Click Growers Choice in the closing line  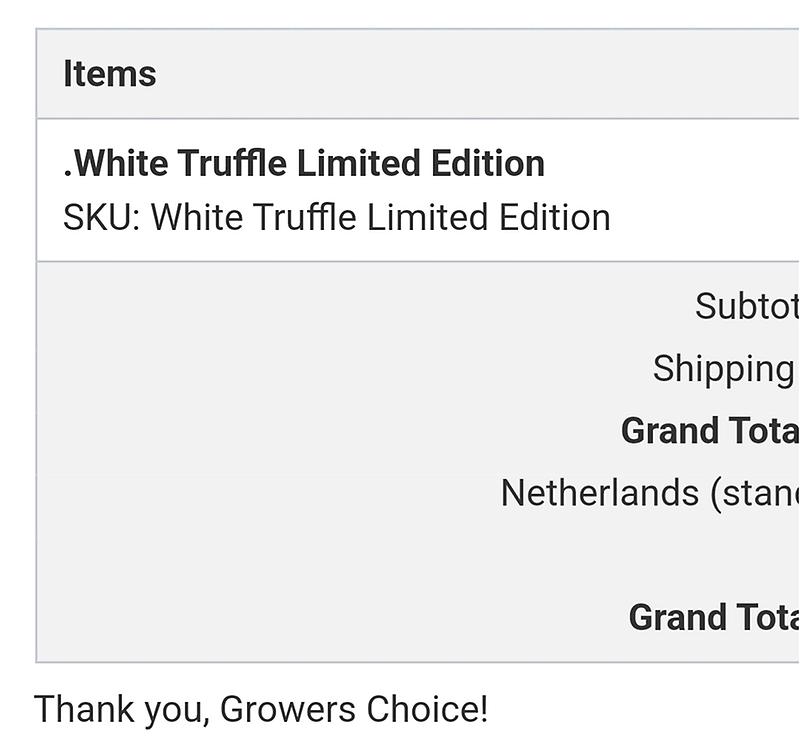[353, 709]
